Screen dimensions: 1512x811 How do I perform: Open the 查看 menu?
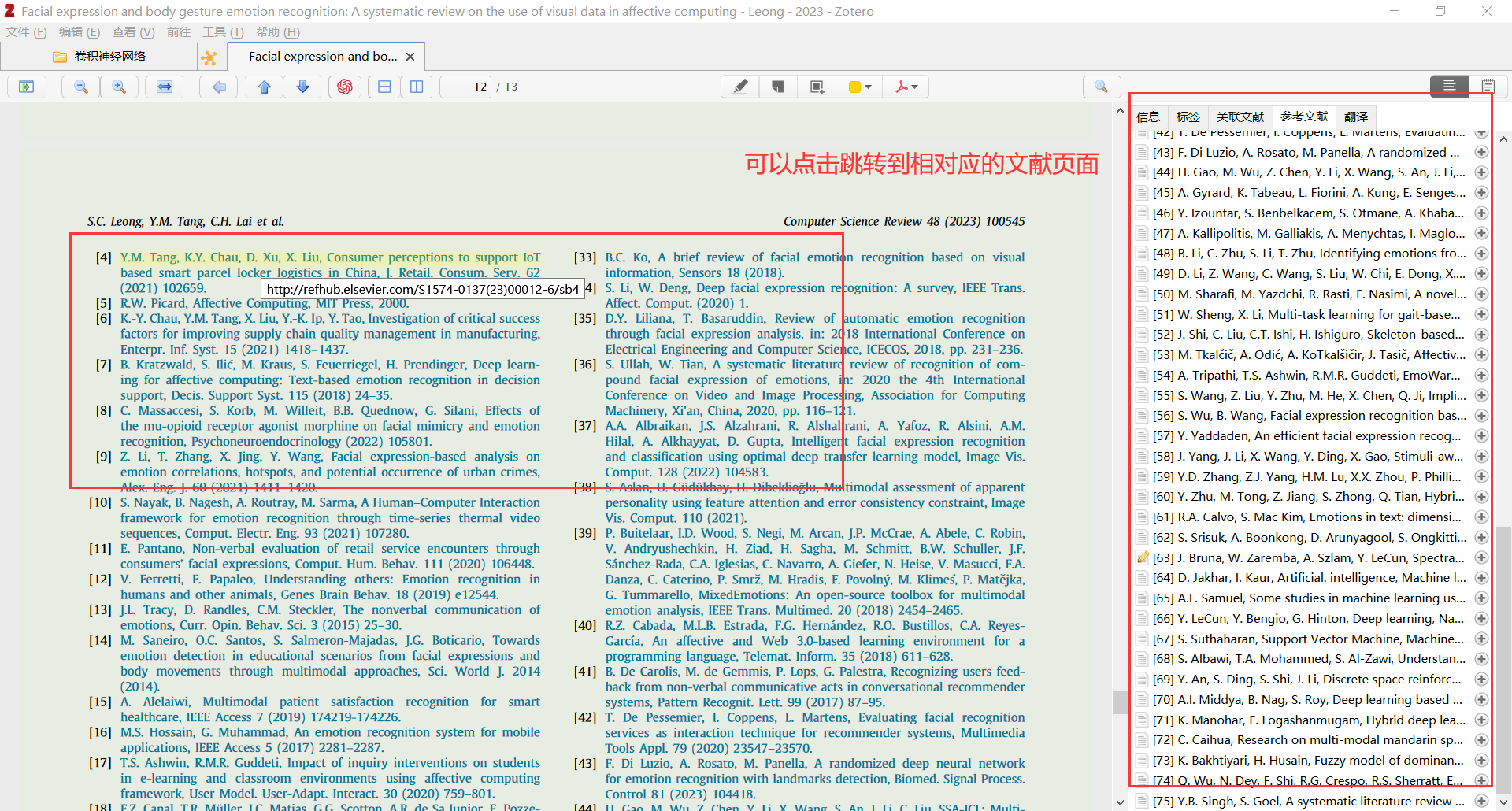click(133, 32)
